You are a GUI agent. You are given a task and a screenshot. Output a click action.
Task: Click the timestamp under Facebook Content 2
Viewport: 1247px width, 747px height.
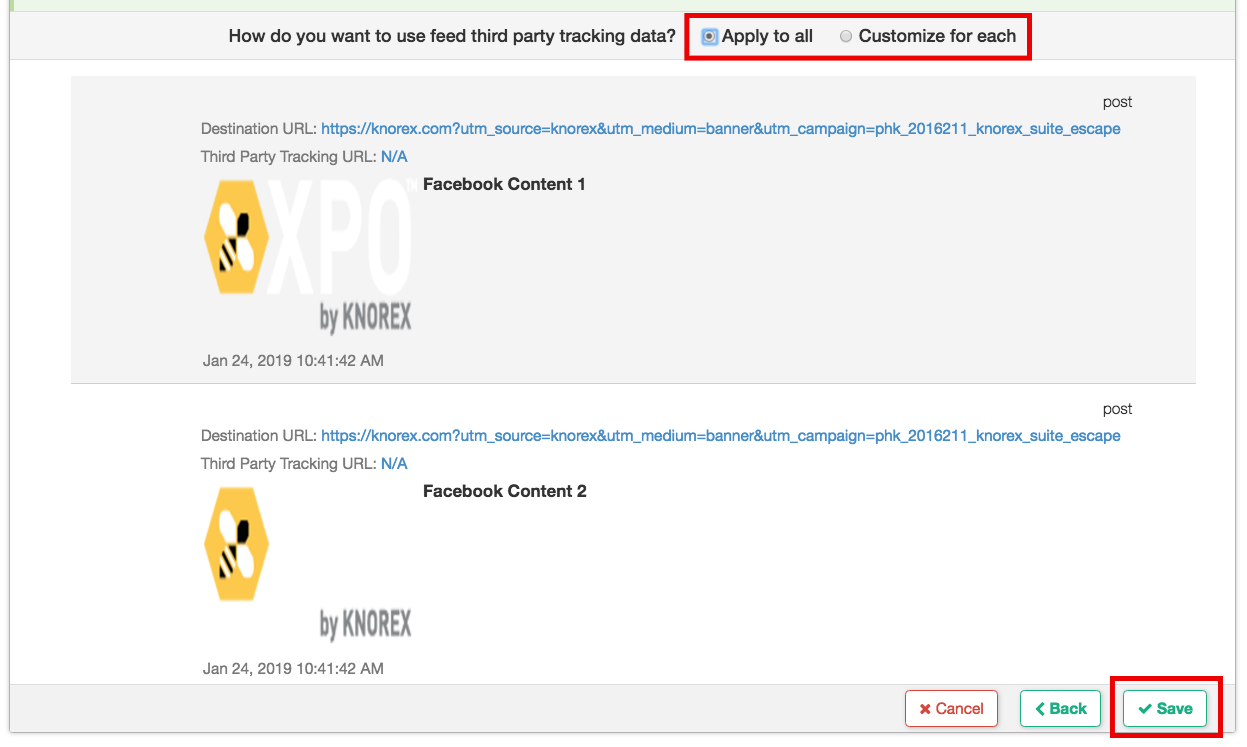pos(293,668)
